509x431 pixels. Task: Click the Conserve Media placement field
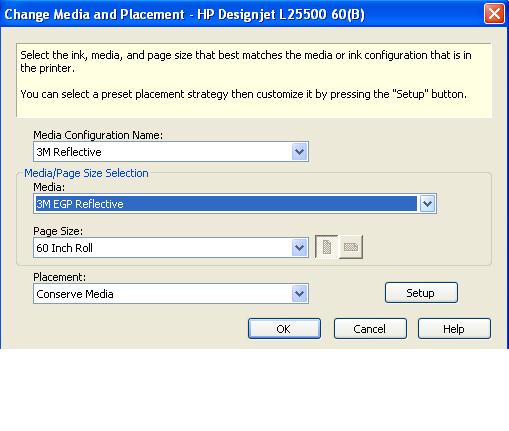(171, 294)
